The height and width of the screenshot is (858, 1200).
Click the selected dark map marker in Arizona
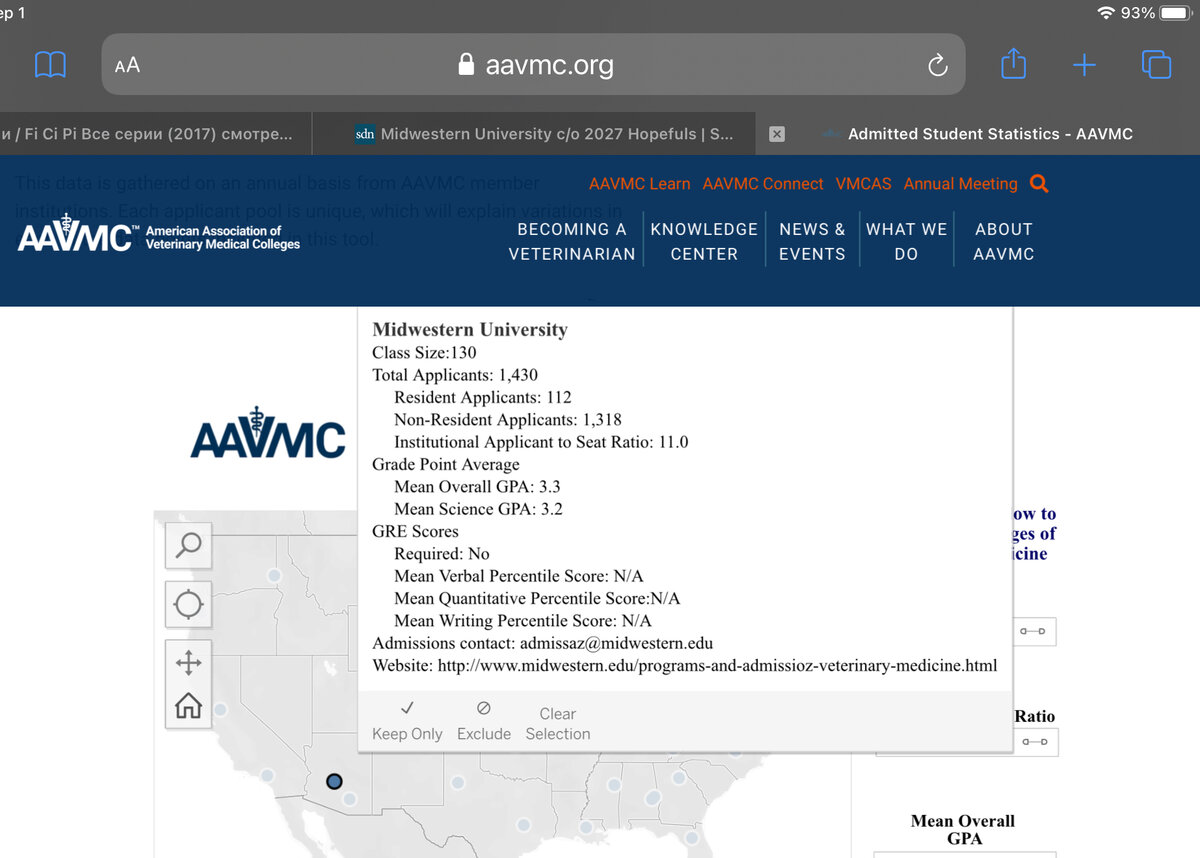(334, 781)
